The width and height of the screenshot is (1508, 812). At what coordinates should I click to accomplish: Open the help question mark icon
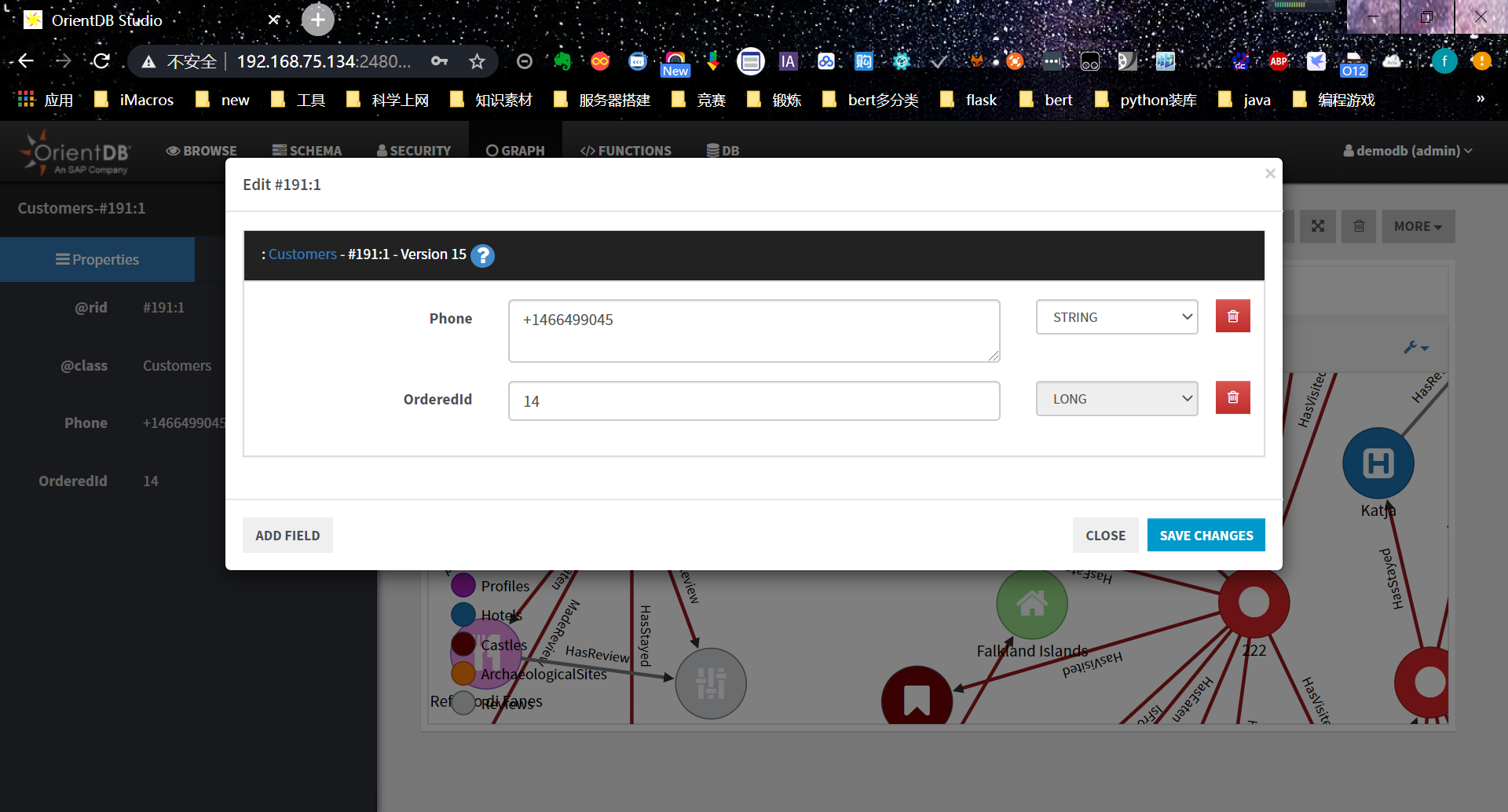coord(482,255)
